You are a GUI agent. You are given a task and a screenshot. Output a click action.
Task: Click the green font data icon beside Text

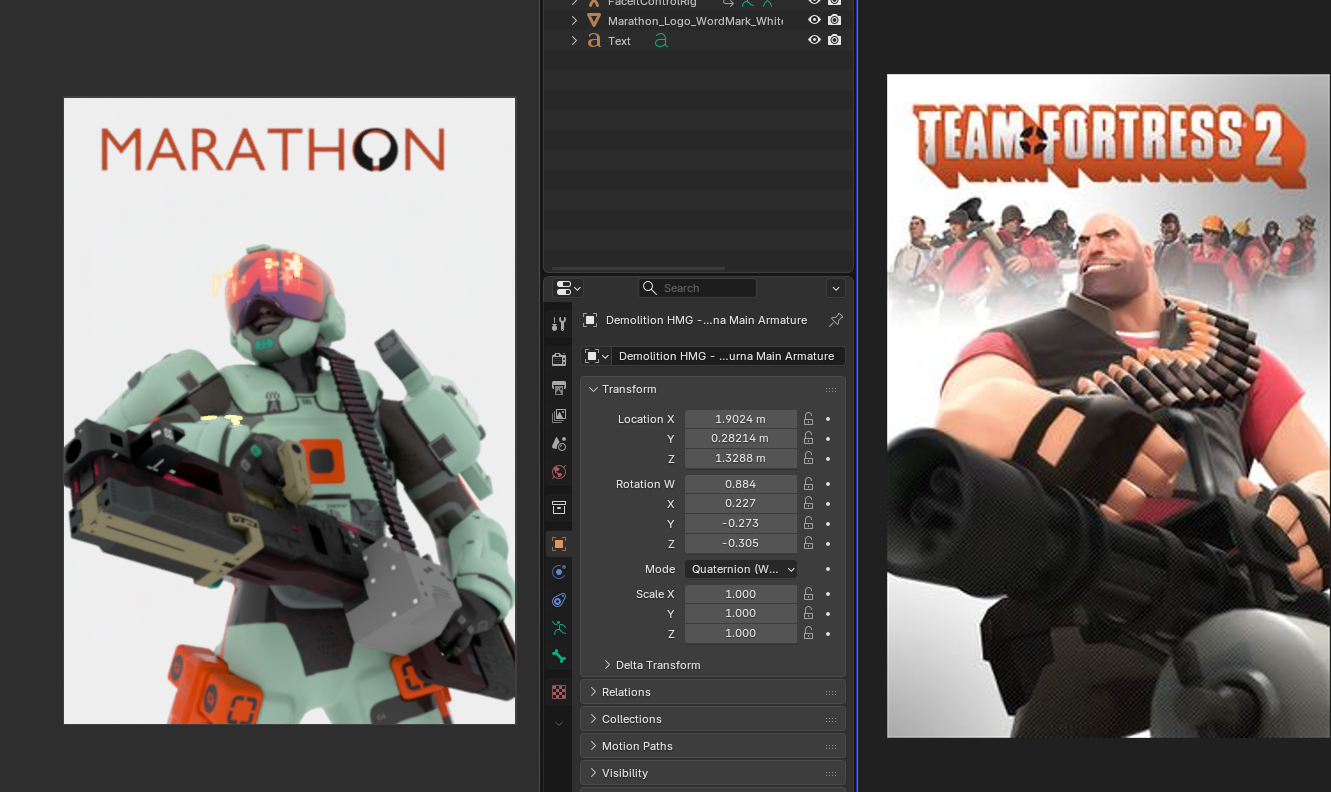click(661, 41)
